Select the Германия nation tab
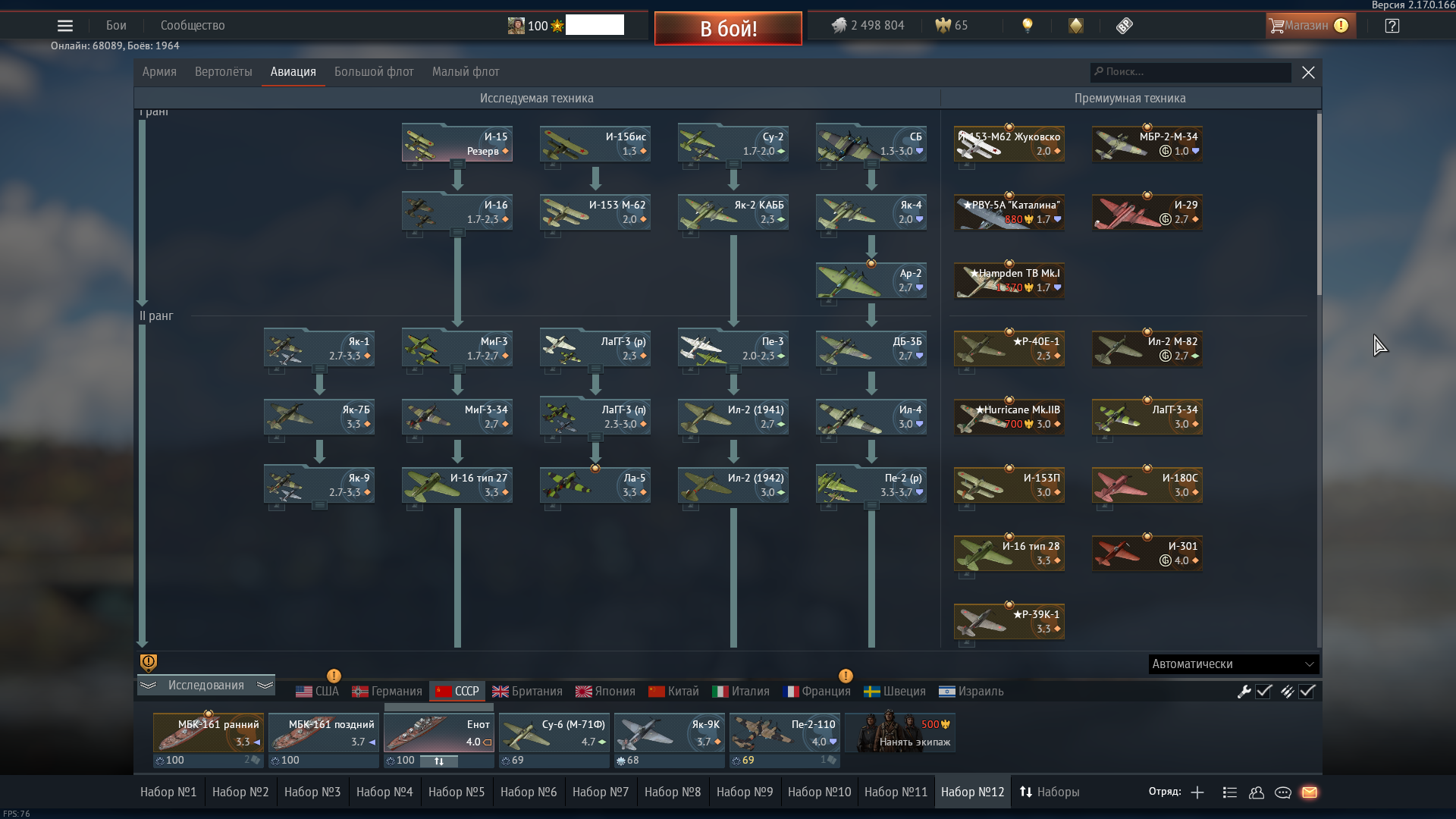1456x819 pixels. (388, 692)
